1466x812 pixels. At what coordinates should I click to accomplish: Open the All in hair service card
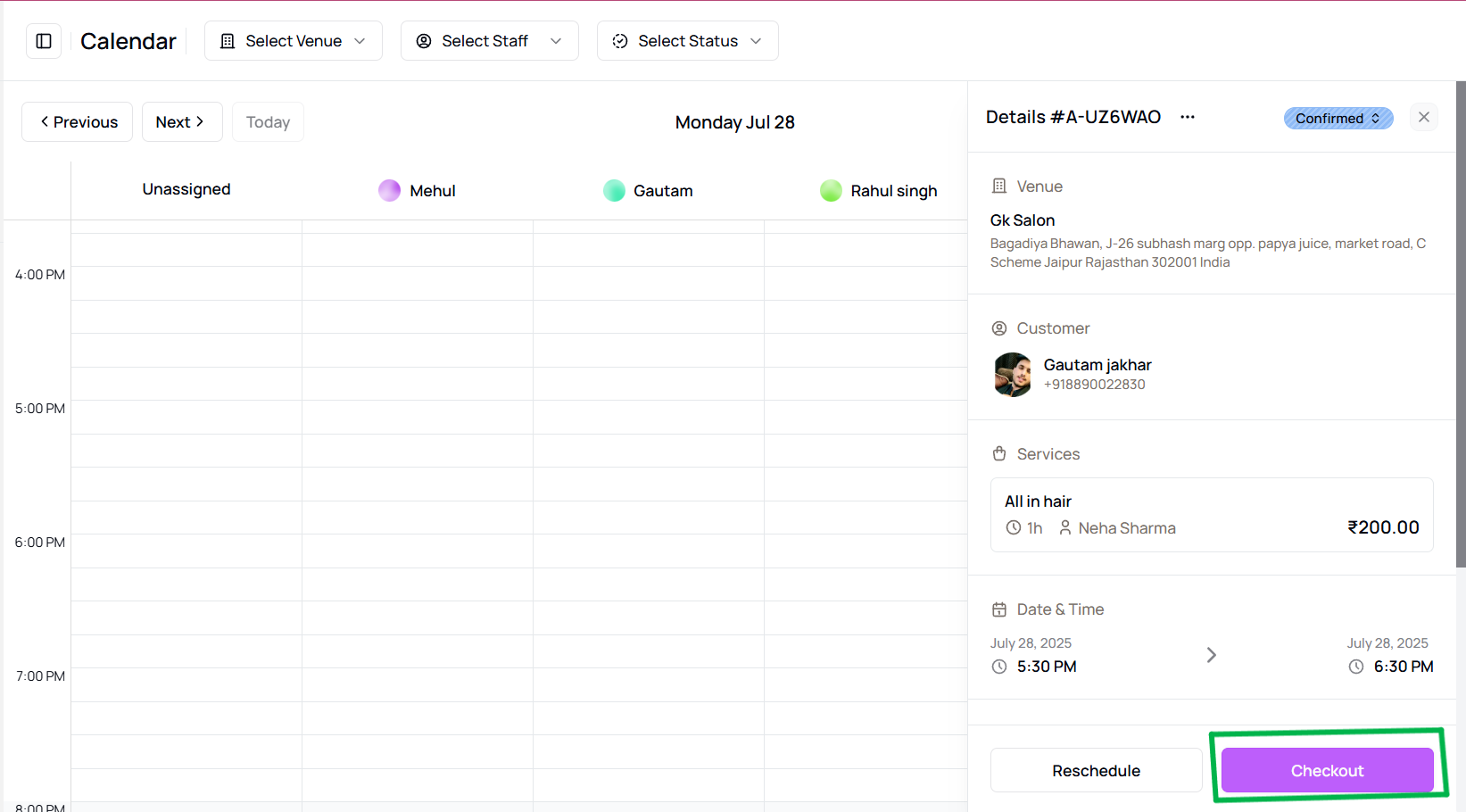(x=1212, y=515)
